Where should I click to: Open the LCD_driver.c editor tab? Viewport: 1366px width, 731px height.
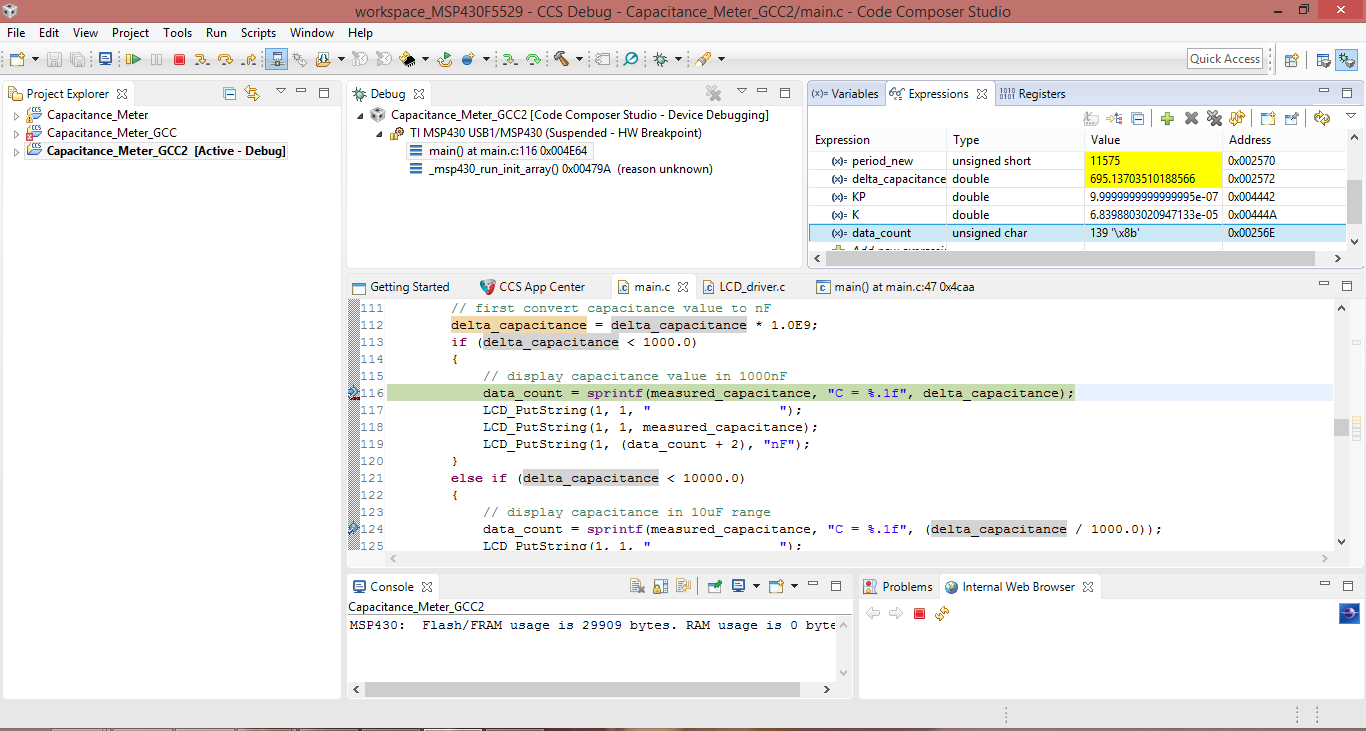click(x=744, y=287)
